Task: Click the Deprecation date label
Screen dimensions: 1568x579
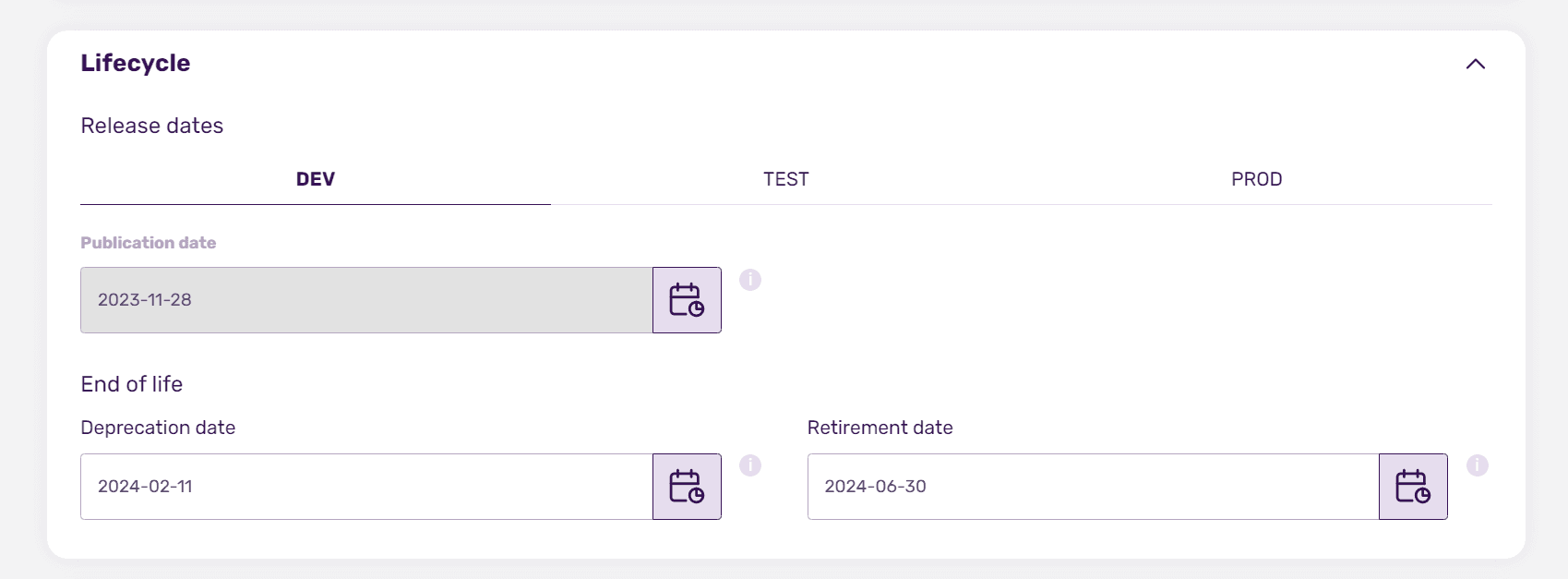Action: [x=158, y=428]
